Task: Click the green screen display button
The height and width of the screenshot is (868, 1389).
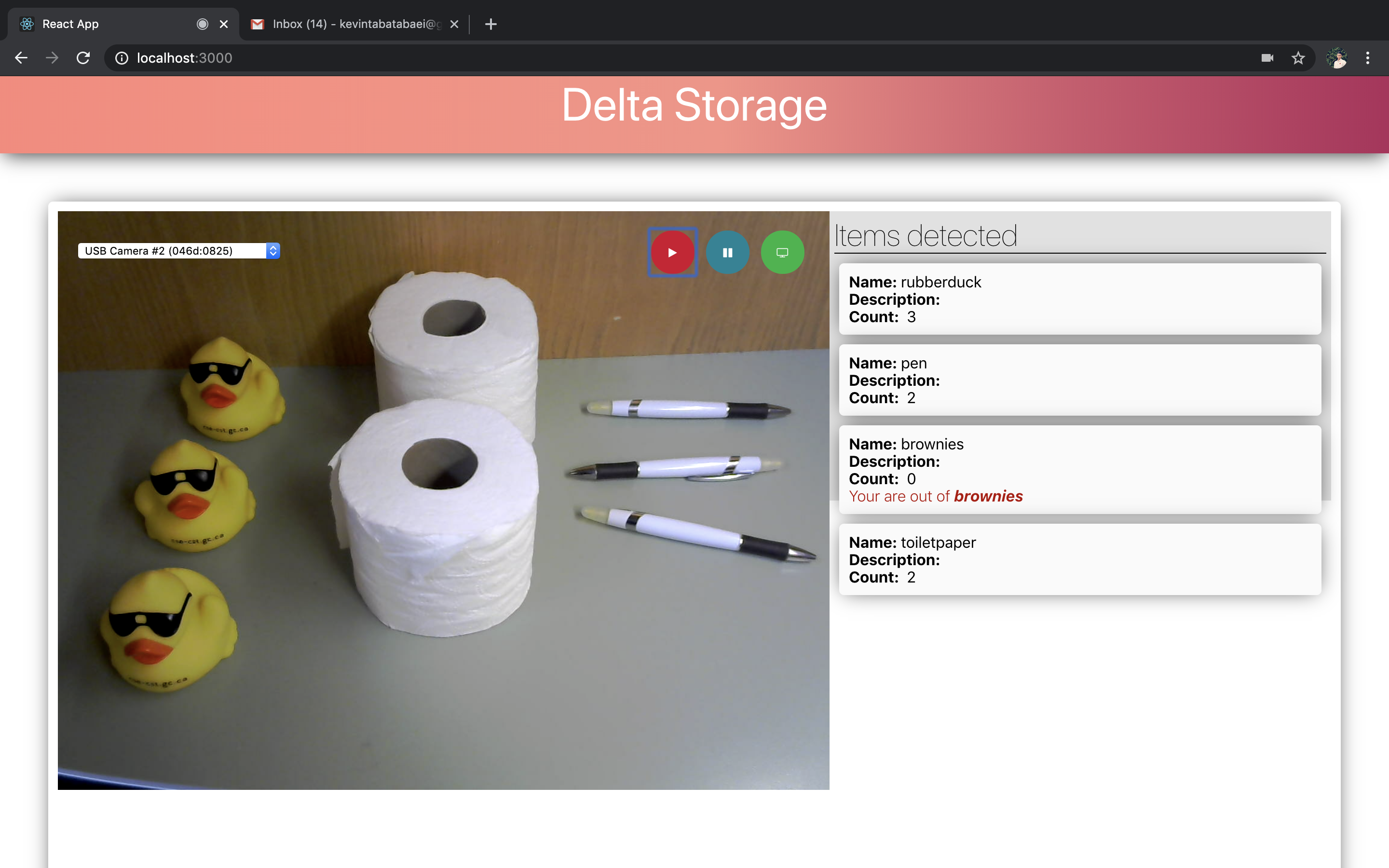Action: tap(782, 253)
